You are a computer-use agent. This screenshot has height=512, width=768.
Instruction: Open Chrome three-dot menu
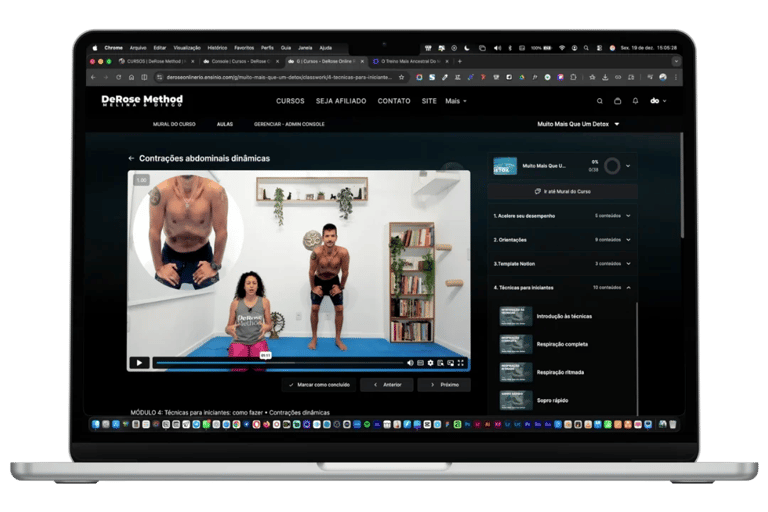point(676,77)
